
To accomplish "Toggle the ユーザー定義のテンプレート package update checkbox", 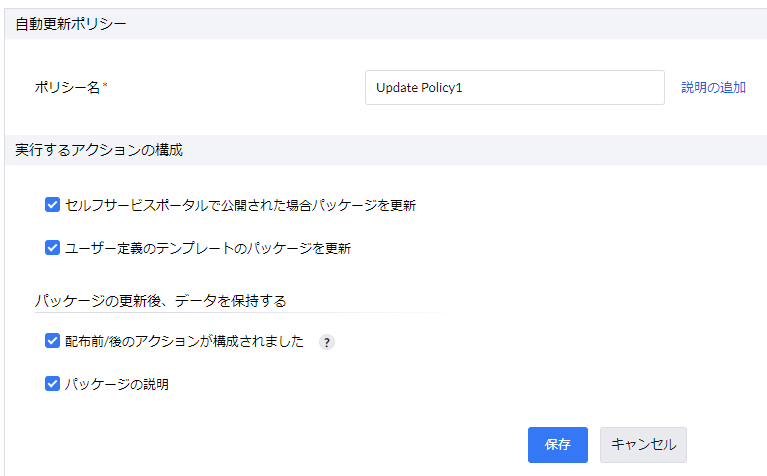I will coord(53,247).
